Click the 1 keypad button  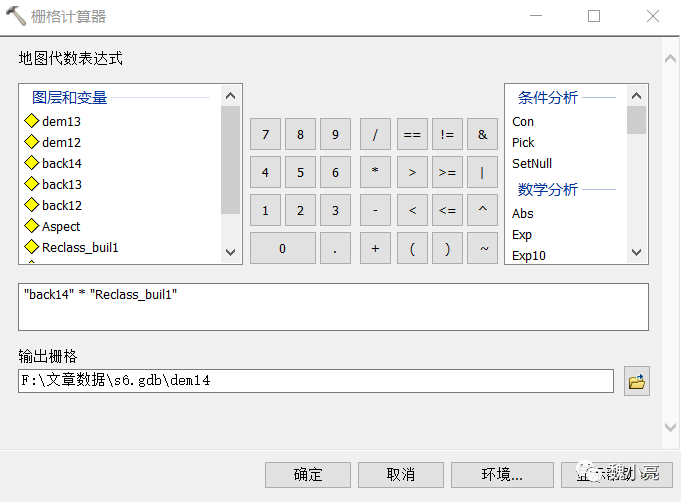(265, 210)
